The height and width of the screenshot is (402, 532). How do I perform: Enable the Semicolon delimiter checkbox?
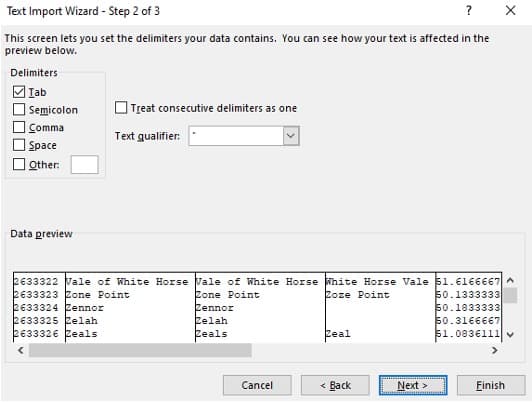pos(19,110)
